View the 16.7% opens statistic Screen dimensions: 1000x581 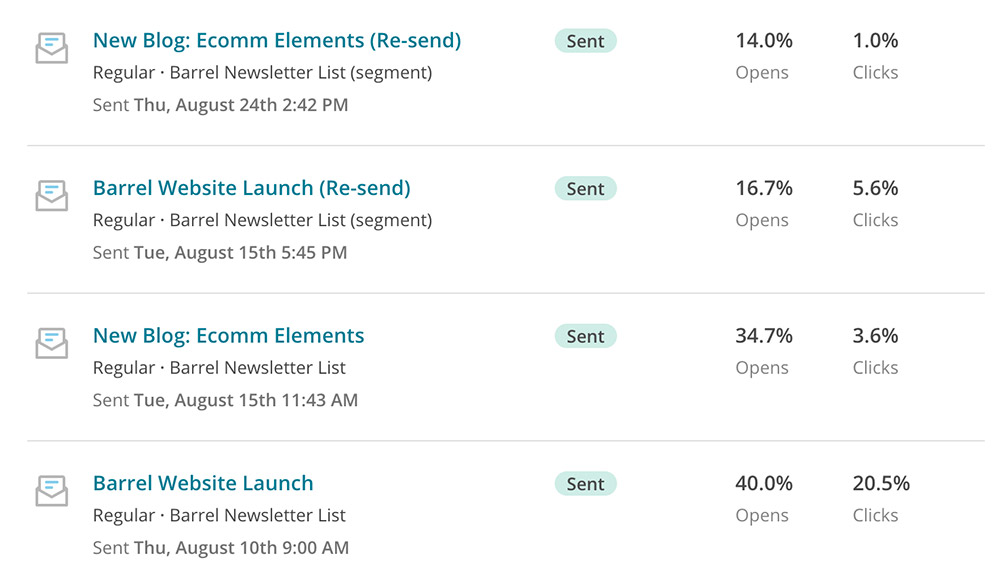[x=763, y=188]
